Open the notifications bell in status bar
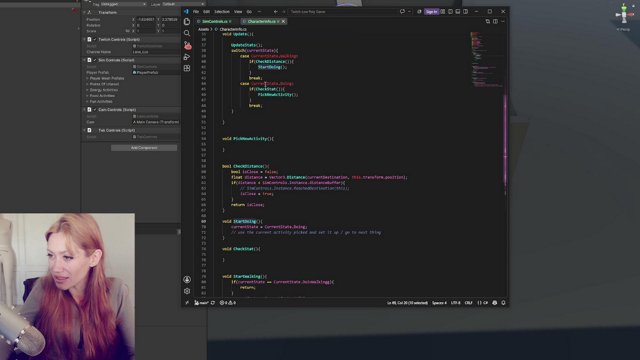 pyautogui.click(x=503, y=303)
